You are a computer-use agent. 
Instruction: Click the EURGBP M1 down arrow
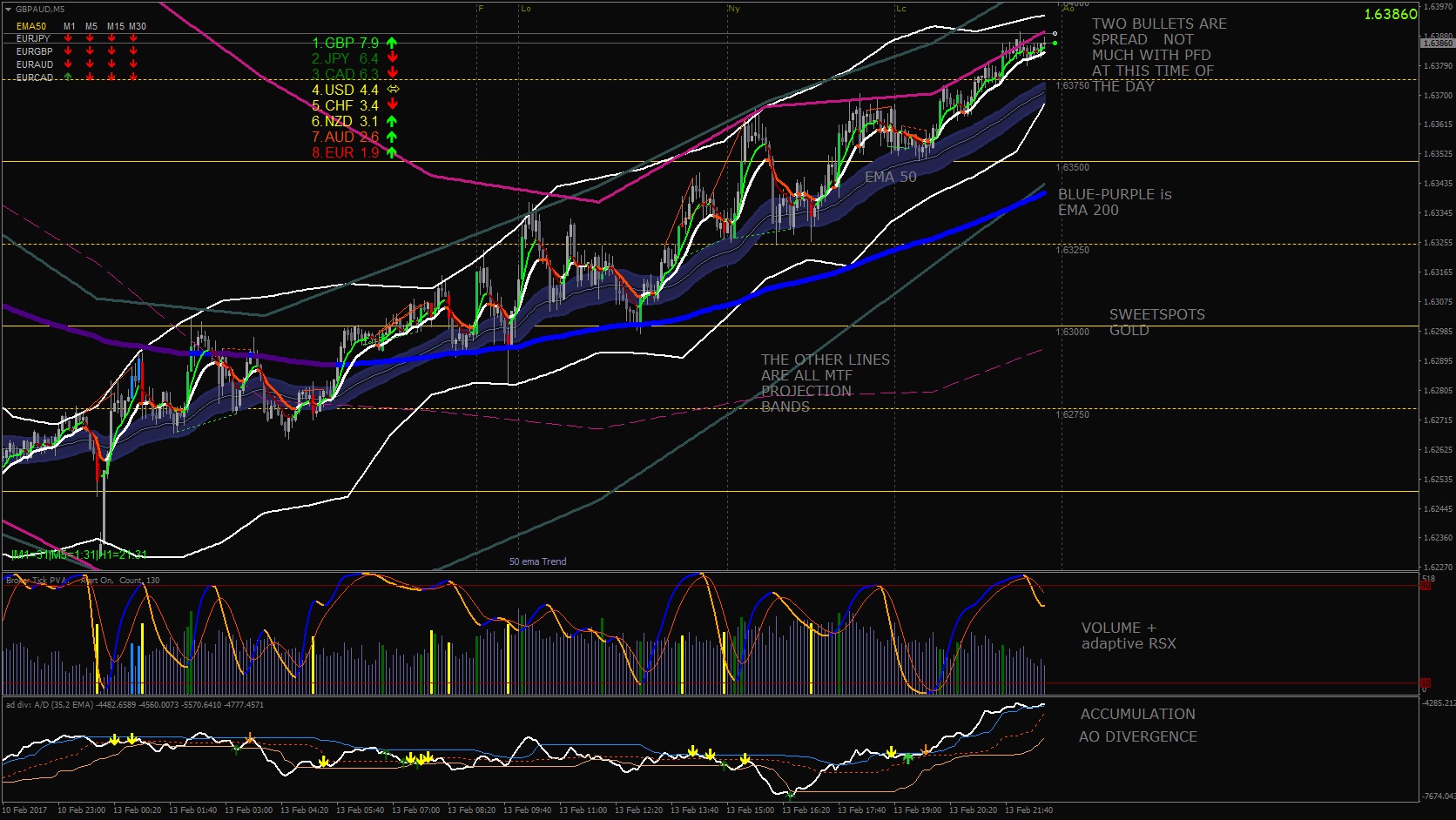click(x=69, y=50)
